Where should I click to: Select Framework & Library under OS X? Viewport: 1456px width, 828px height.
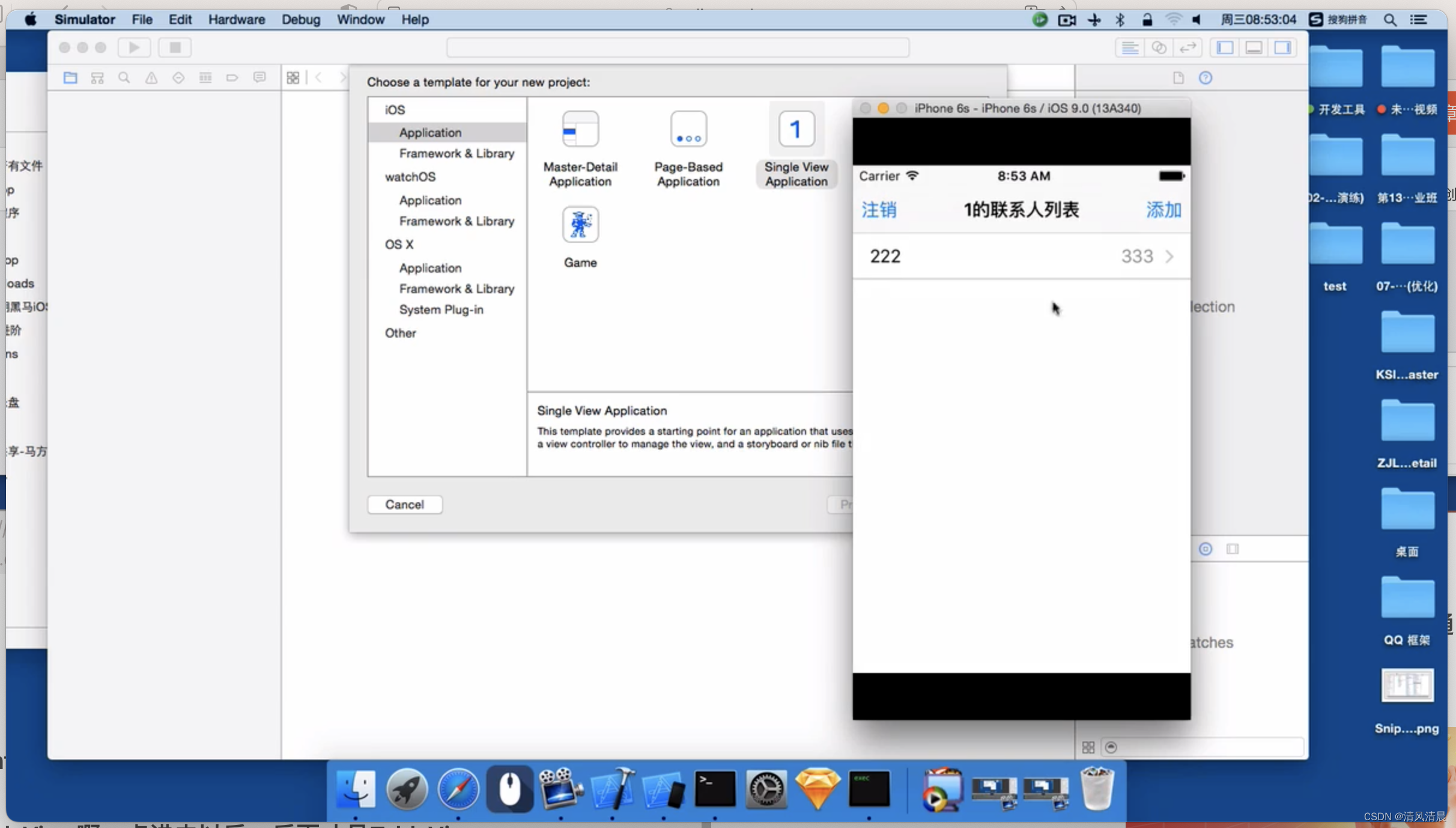[x=457, y=289]
